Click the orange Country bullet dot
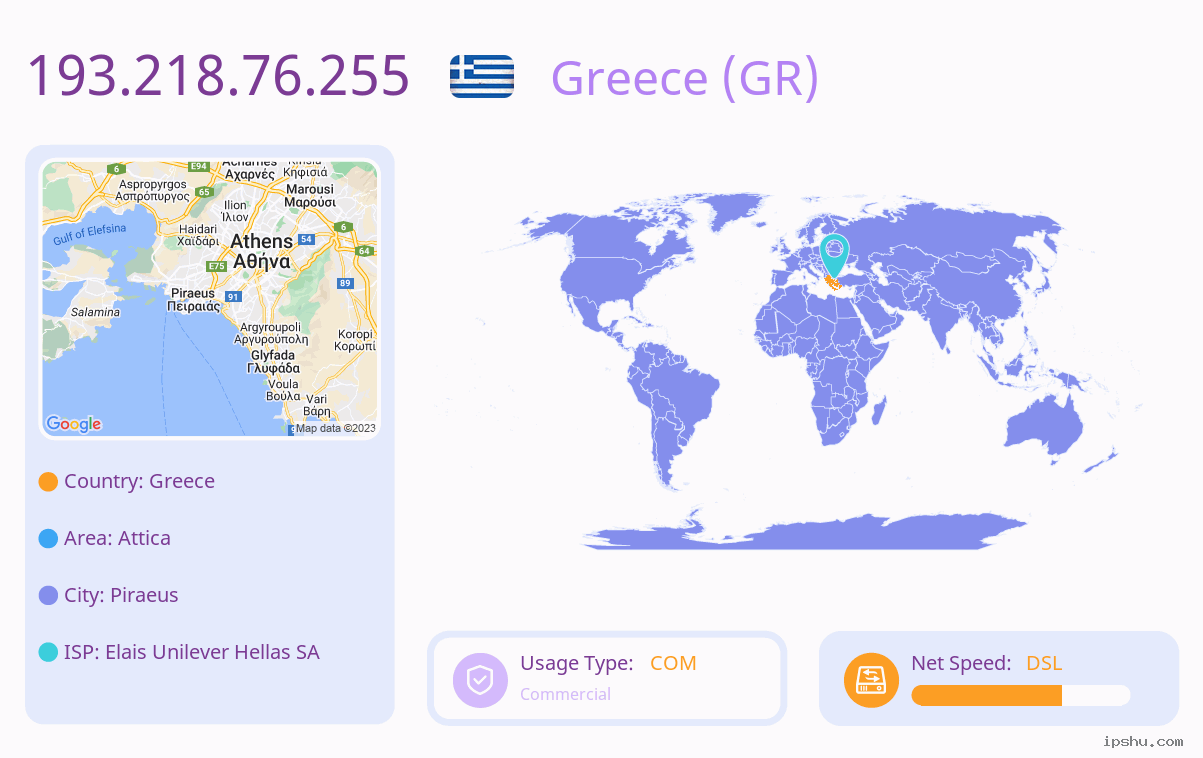The width and height of the screenshot is (1203, 758). point(48,481)
